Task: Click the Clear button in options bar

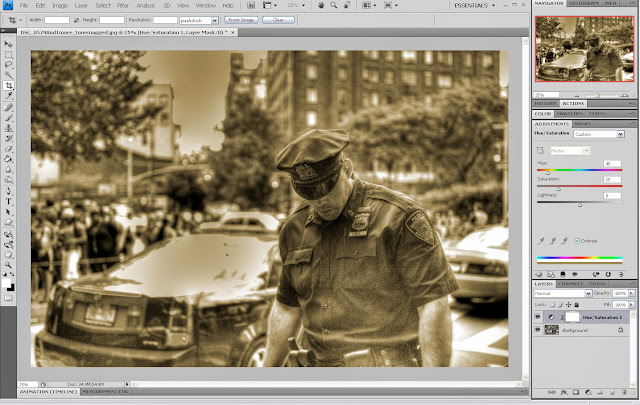Action: point(277,19)
